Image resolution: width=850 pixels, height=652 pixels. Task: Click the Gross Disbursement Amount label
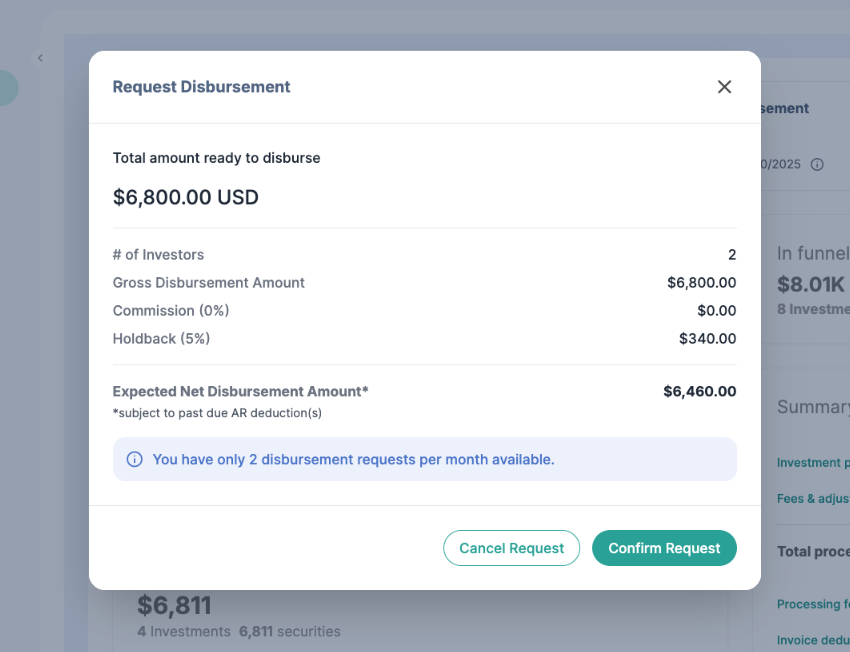208,283
